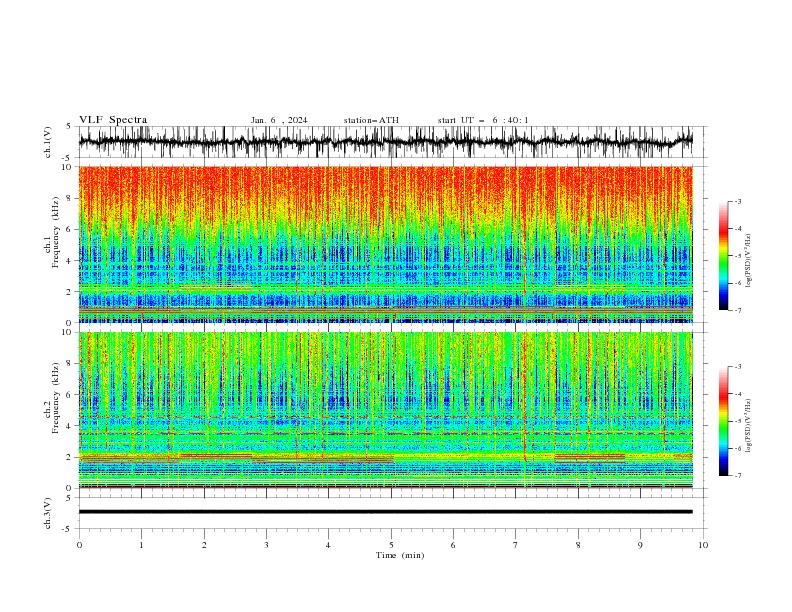Click lower colorbar '-3' tick value

738,367
